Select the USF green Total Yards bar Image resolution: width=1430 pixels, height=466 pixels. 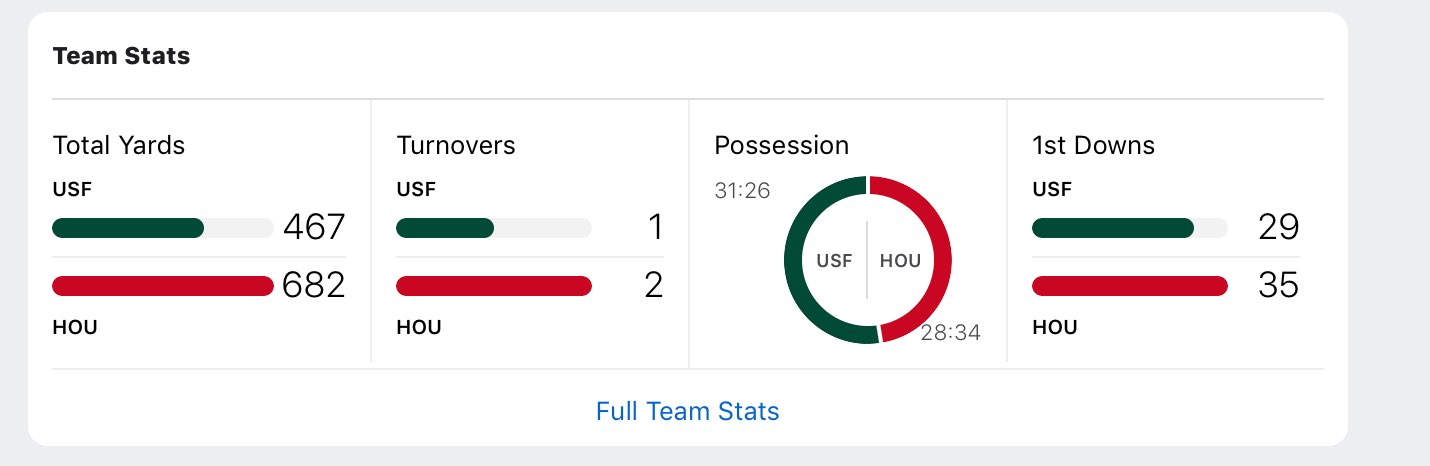128,228
